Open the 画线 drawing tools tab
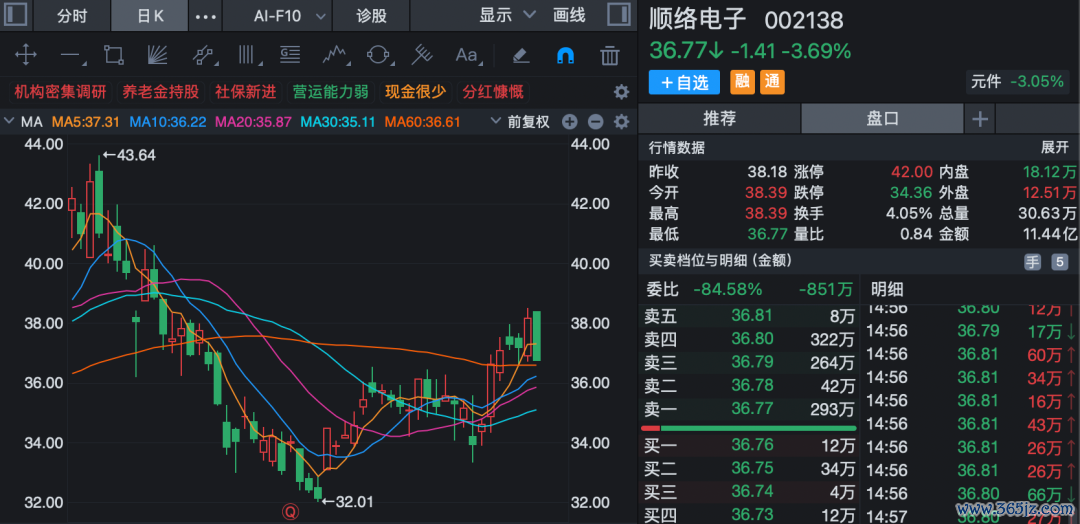This screenshot has width=1080, height=524. point(569,14)
